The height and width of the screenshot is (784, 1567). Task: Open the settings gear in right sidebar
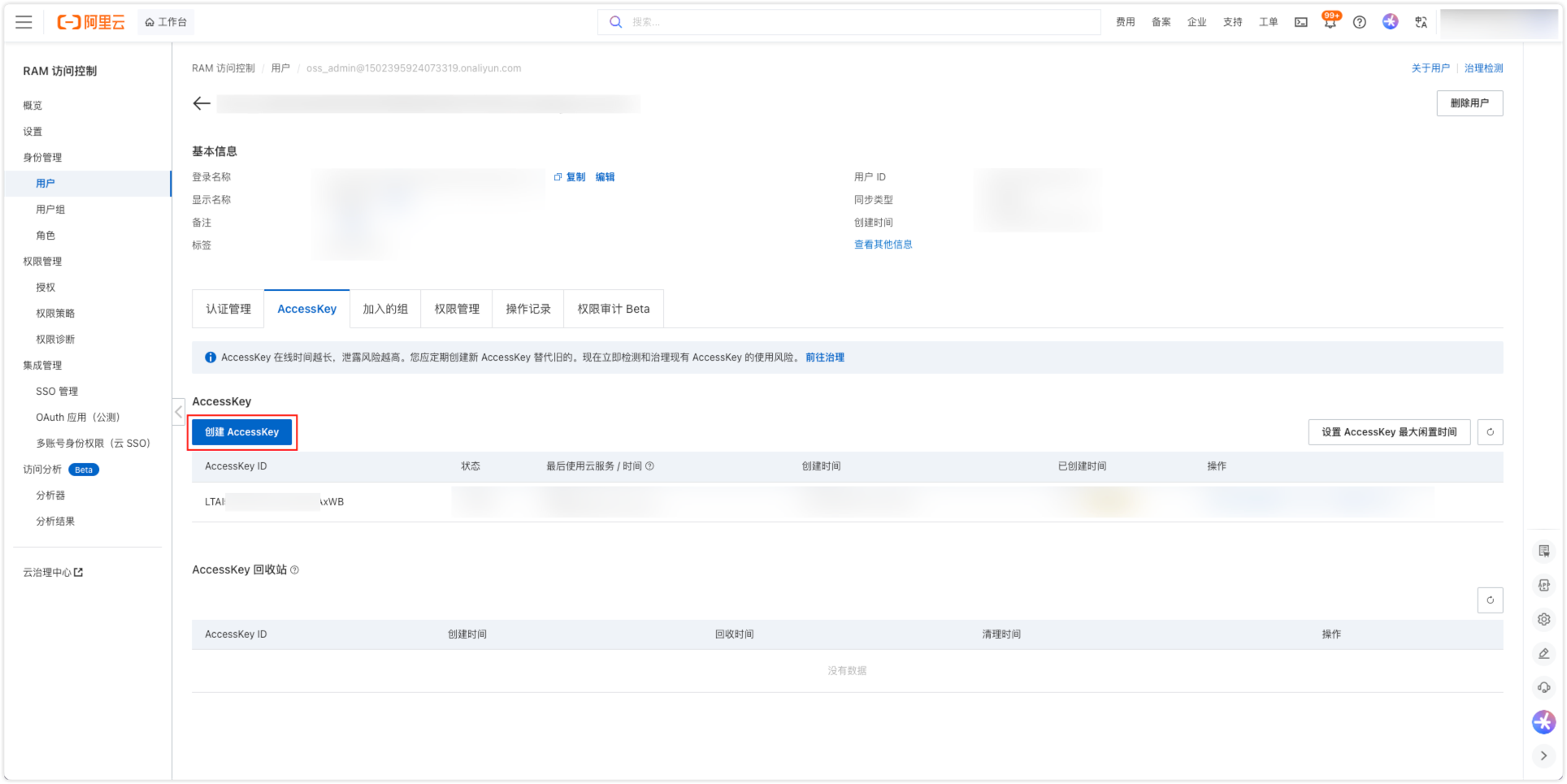click(x=1543, y=619)
